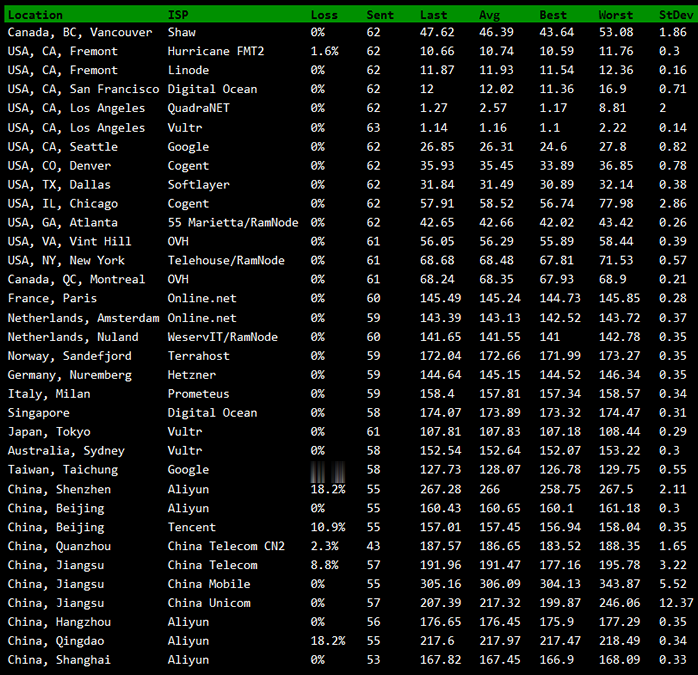Click 18.2% loss for China Shenzhen
698x675 pixels.
(328, 489)
